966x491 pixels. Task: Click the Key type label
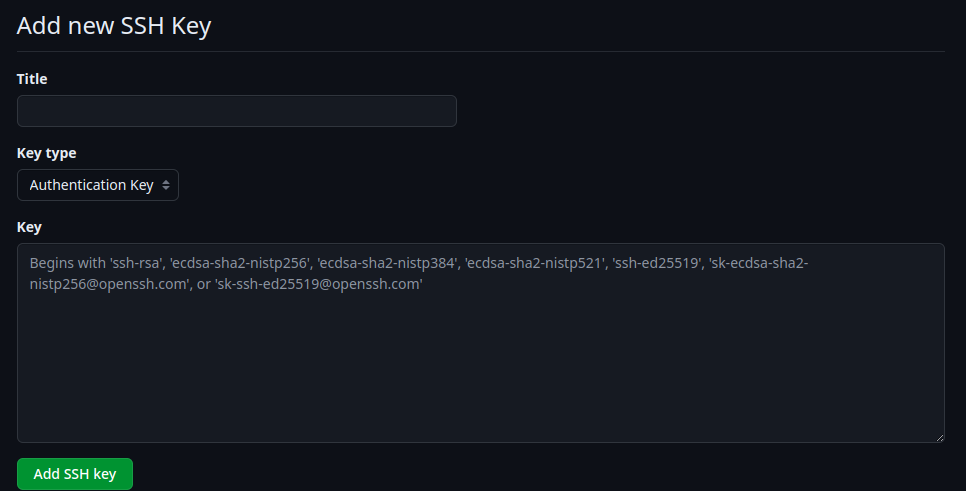tap(46, 153)
